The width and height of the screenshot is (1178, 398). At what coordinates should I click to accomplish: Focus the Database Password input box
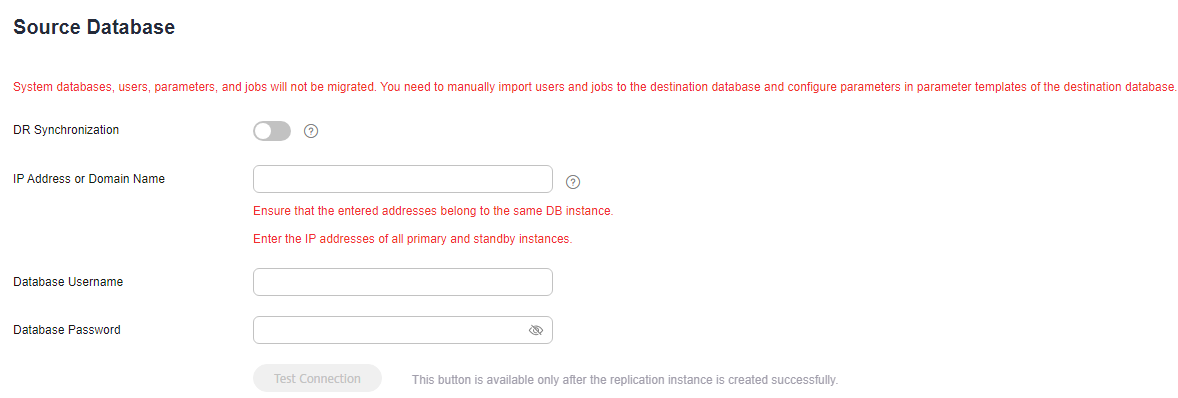(403, 330)
